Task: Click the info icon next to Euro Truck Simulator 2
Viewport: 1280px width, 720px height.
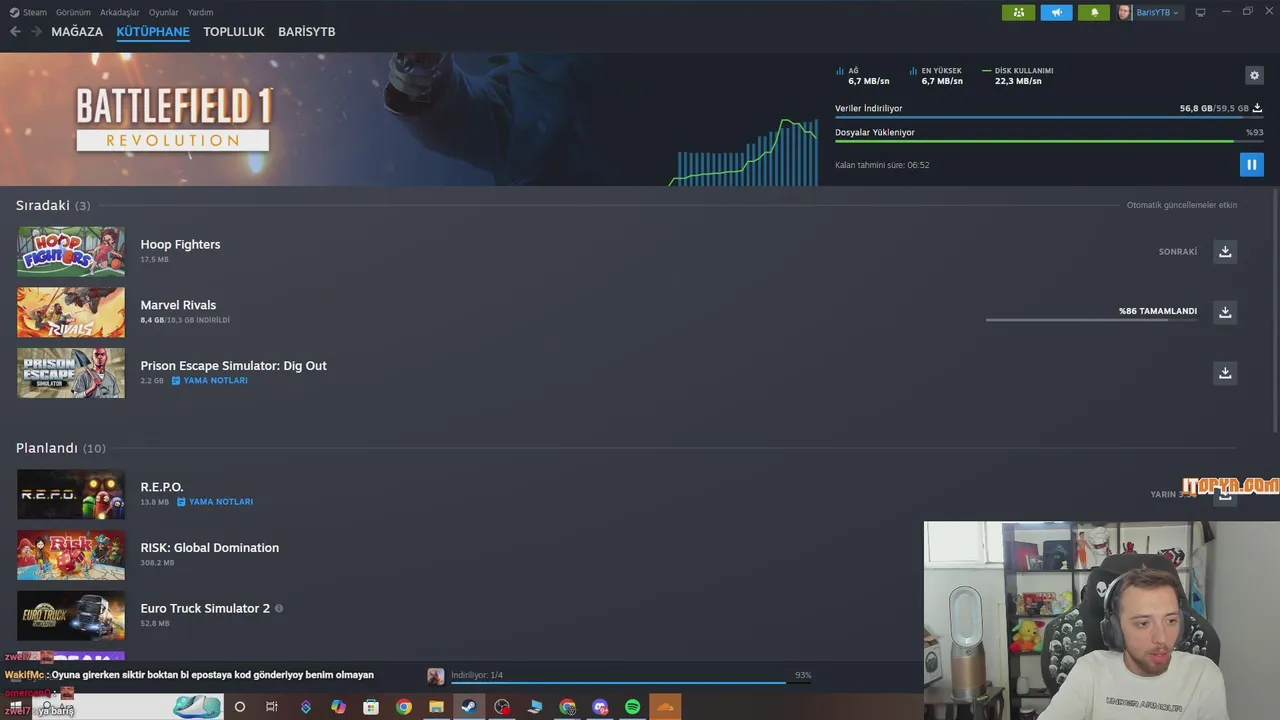Action: coord(279,608)
